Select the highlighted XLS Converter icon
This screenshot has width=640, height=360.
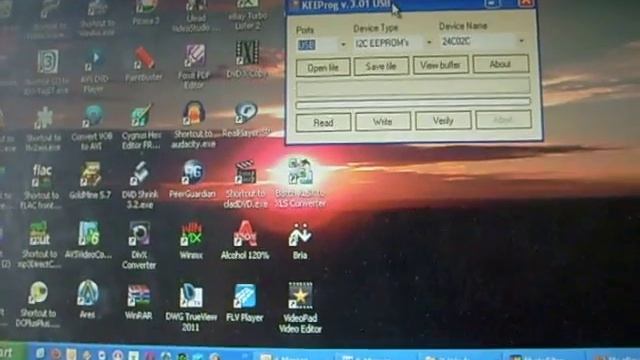(300, 182)
